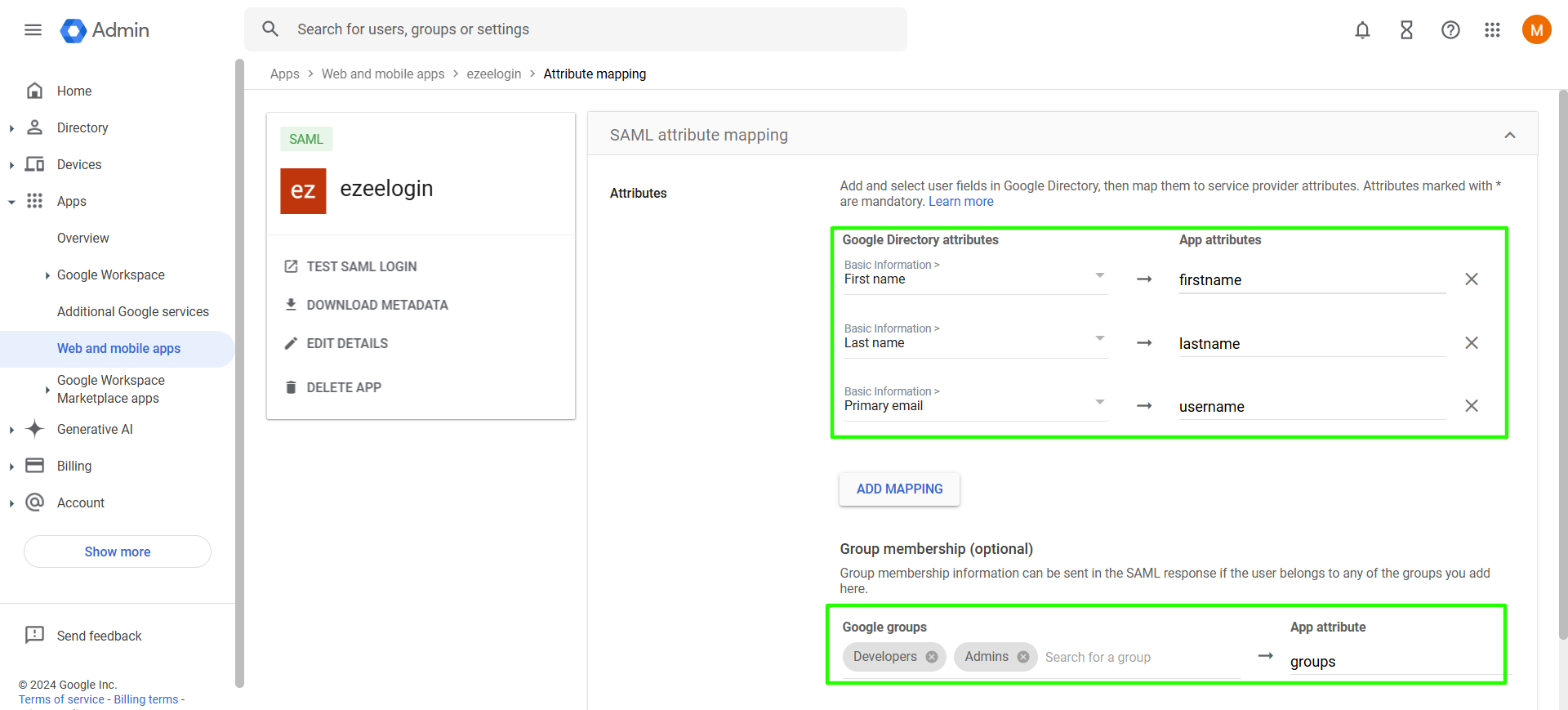This screenshot has width=1568, height=710.
Task: Edit the firstname app attribute field
Action: [x=1312, y=280]
